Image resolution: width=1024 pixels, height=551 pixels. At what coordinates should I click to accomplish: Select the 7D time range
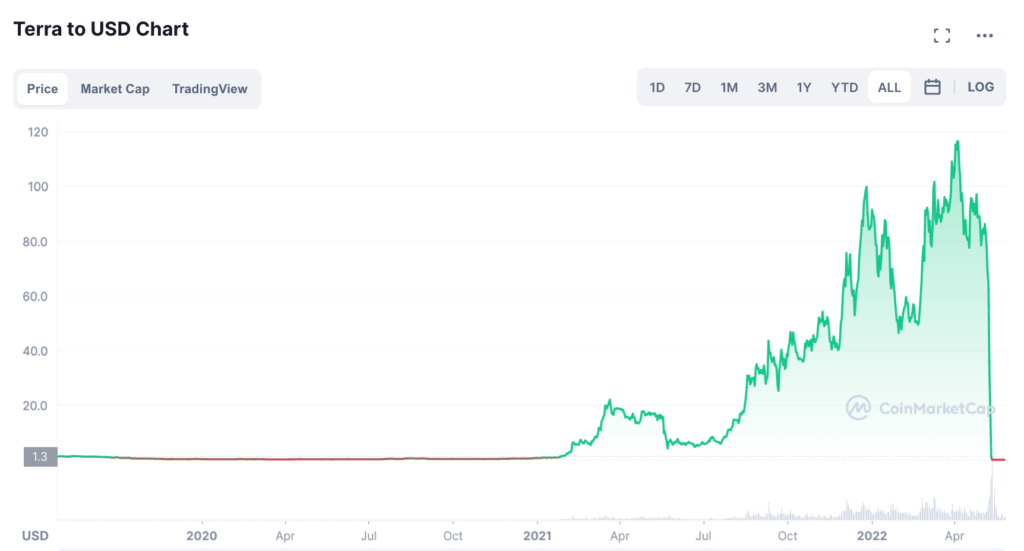(692, 87)
